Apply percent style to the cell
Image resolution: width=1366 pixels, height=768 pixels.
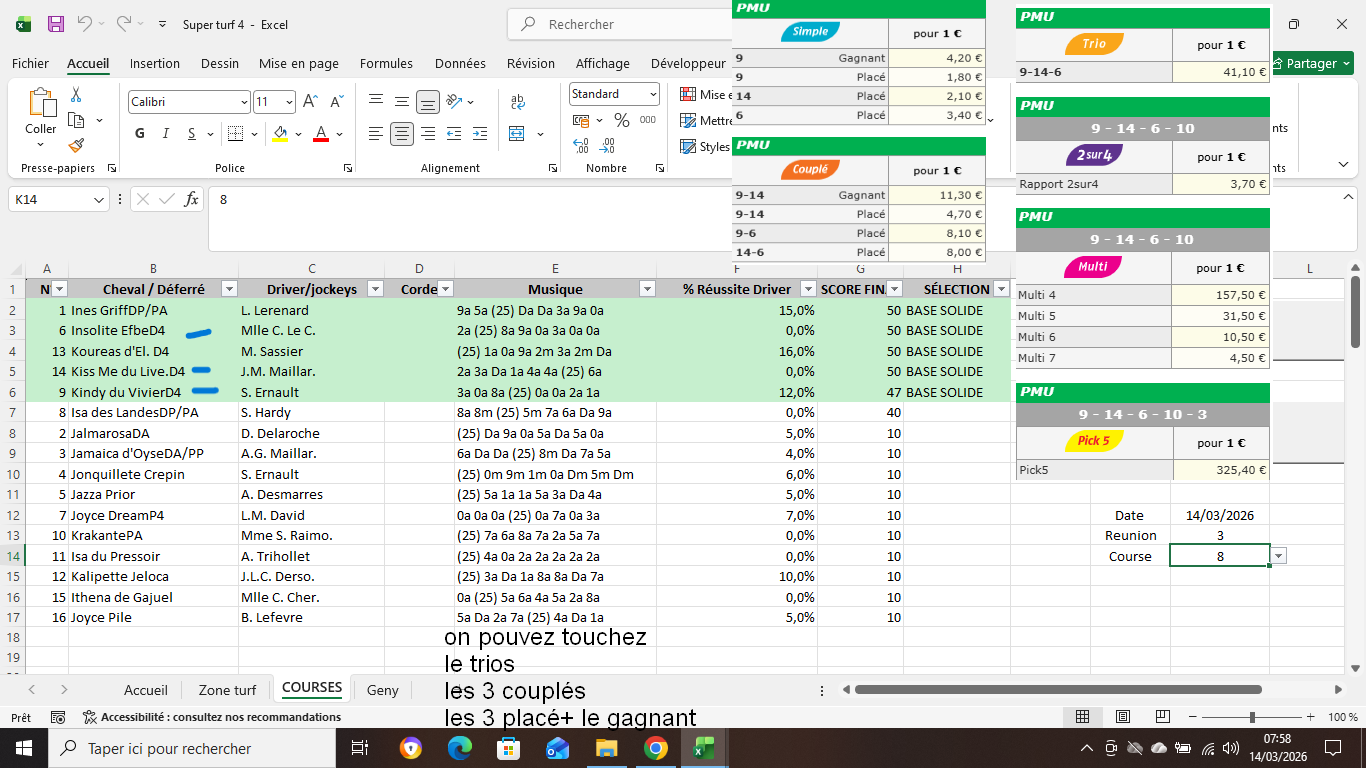coord(621,120)
